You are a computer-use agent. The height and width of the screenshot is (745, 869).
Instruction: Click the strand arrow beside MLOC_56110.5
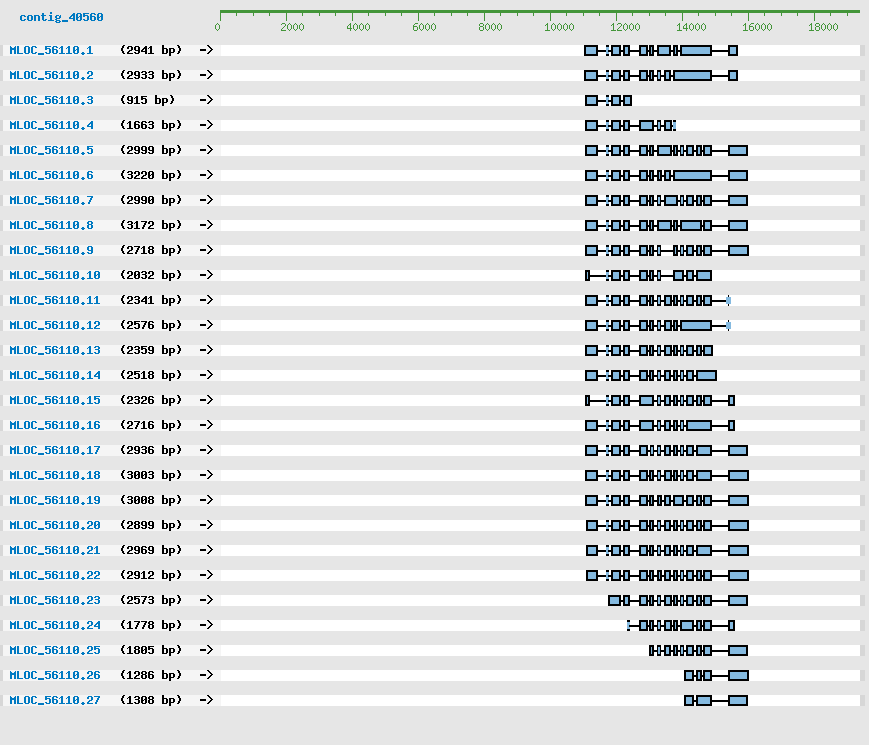point(206,150)
